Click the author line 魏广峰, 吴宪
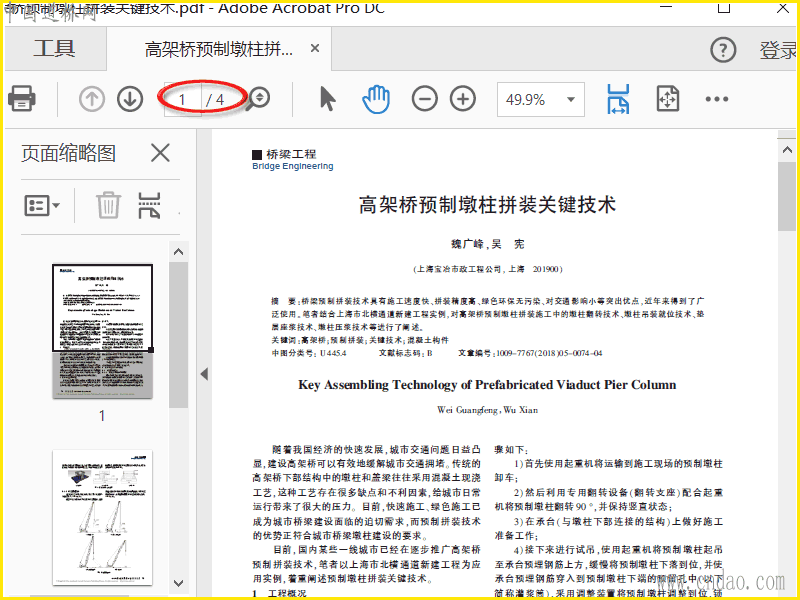 coord(487,244)
